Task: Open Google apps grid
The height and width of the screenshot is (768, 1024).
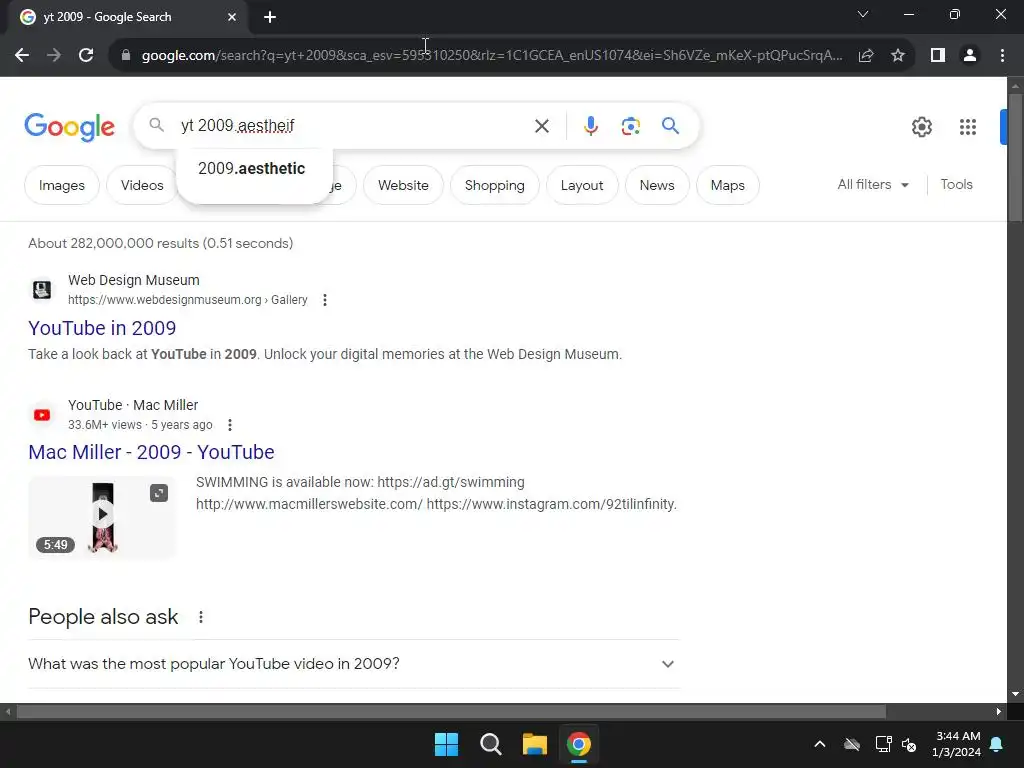Action: pos(967,127)
